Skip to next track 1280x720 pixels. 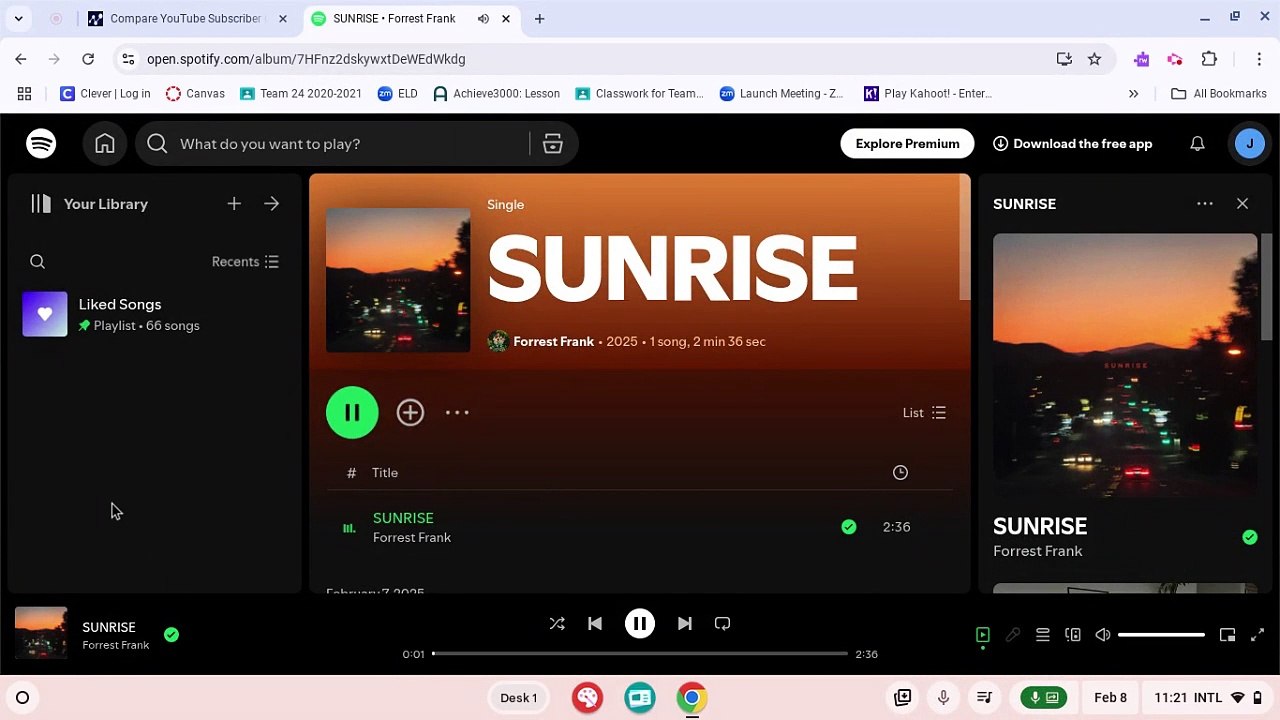[x=685, y=624]
